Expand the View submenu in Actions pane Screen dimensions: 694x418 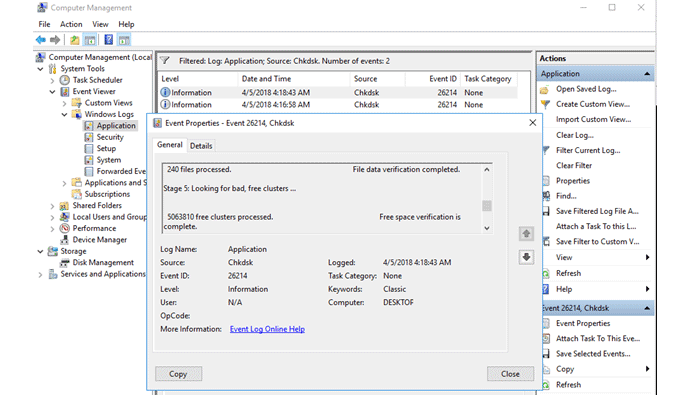(648, 258)
